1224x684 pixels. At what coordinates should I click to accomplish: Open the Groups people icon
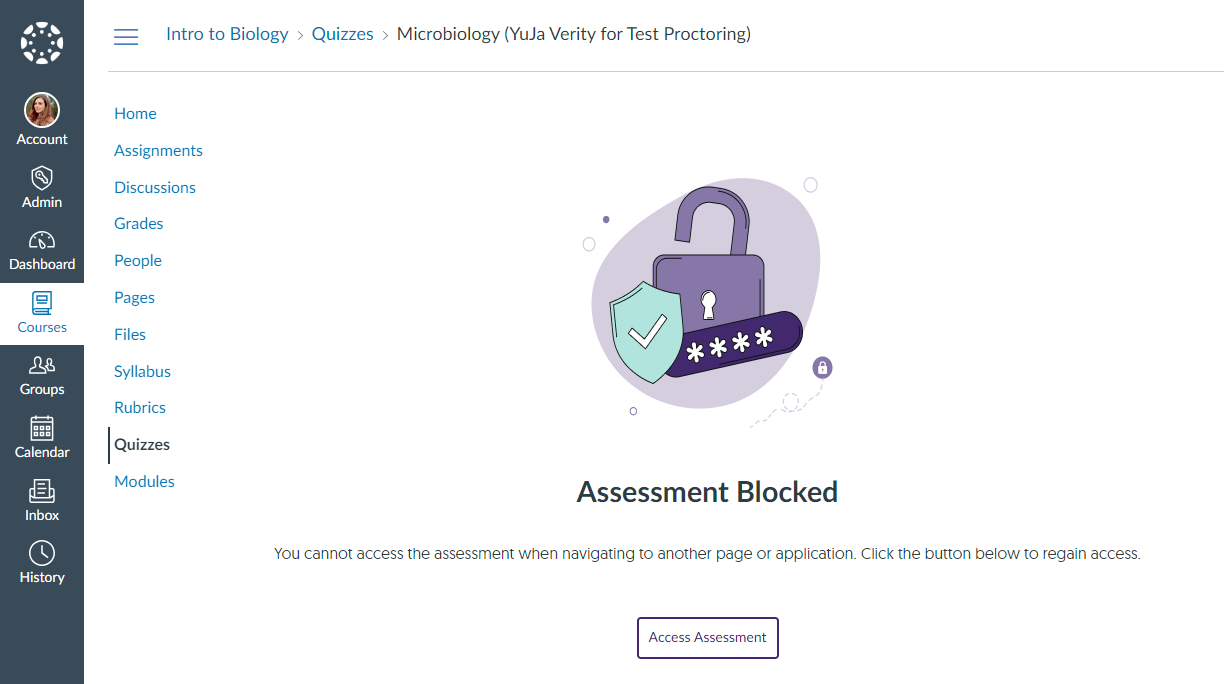click(42, 366)
